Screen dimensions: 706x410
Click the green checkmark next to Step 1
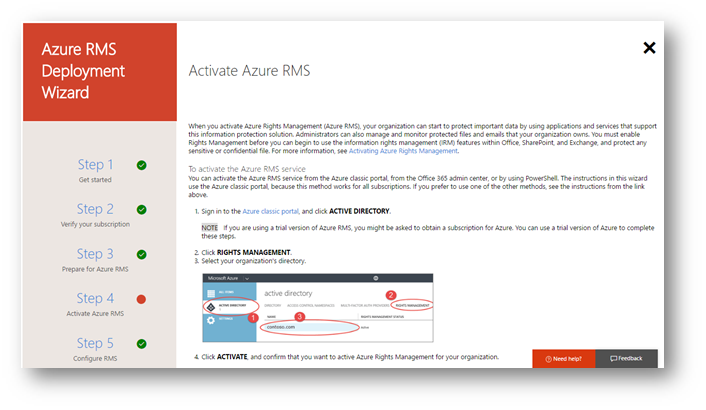coord(141,165)
